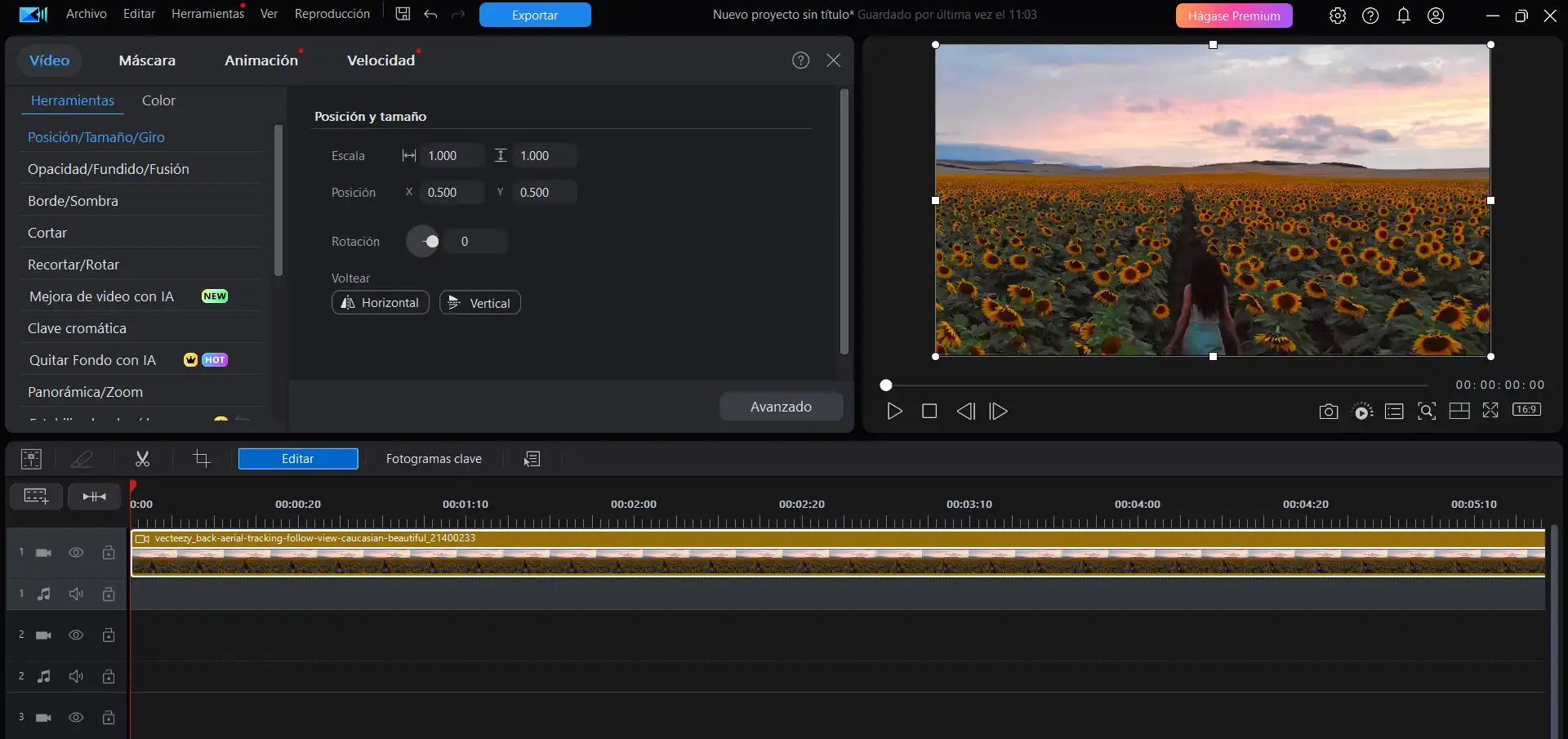Screen dimensions: 1568x739
Task: Click the render preview playback icon
Action: click(x=1362, y=411)
